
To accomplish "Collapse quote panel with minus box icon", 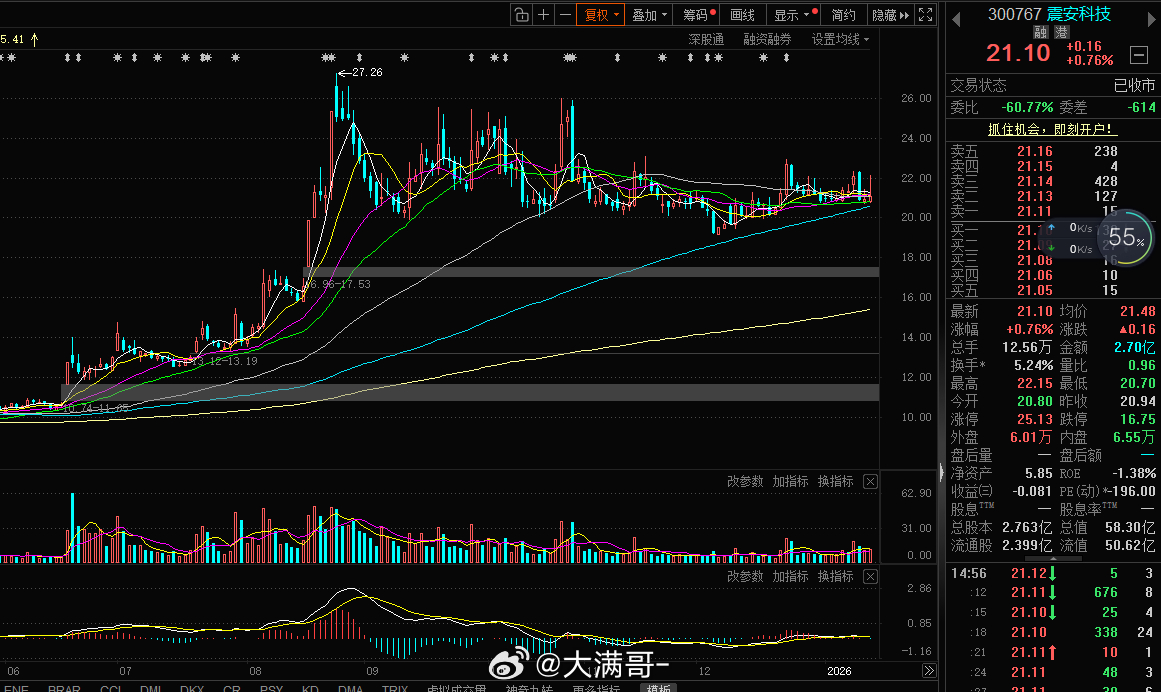I will tap(1139, 54).
